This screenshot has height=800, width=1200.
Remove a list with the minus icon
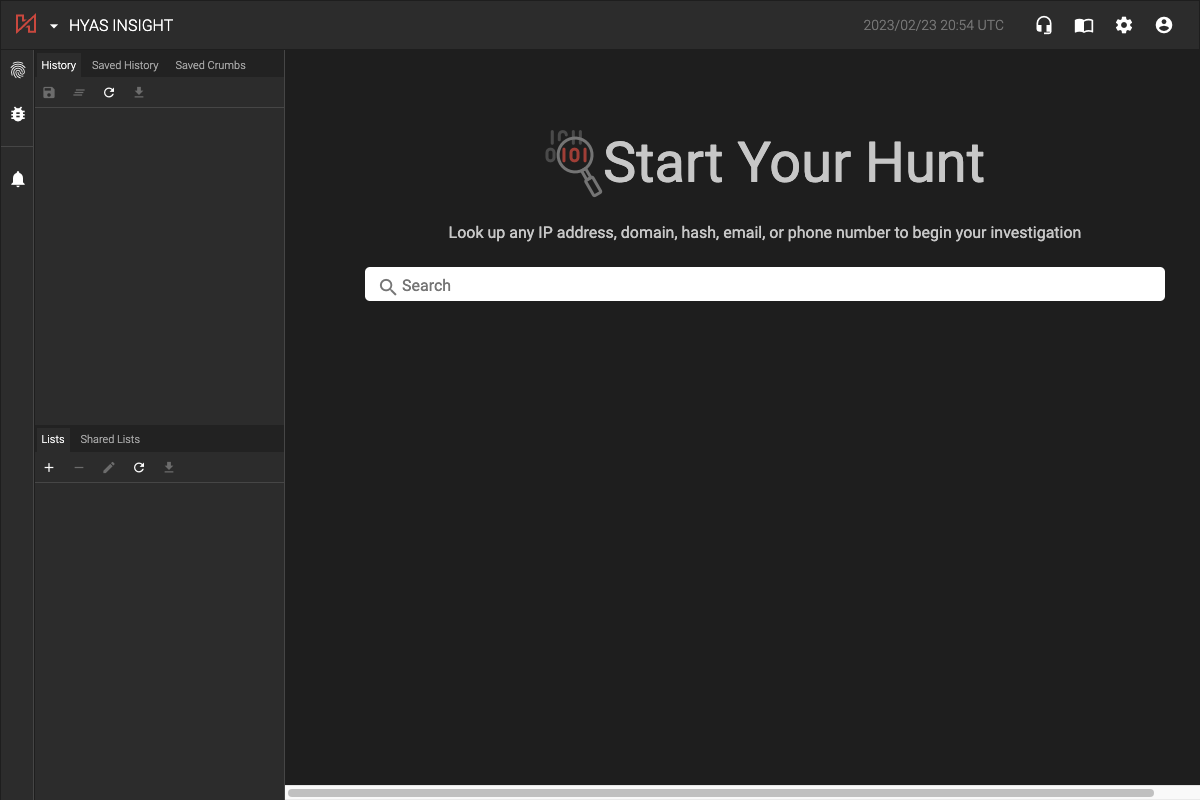79,467
